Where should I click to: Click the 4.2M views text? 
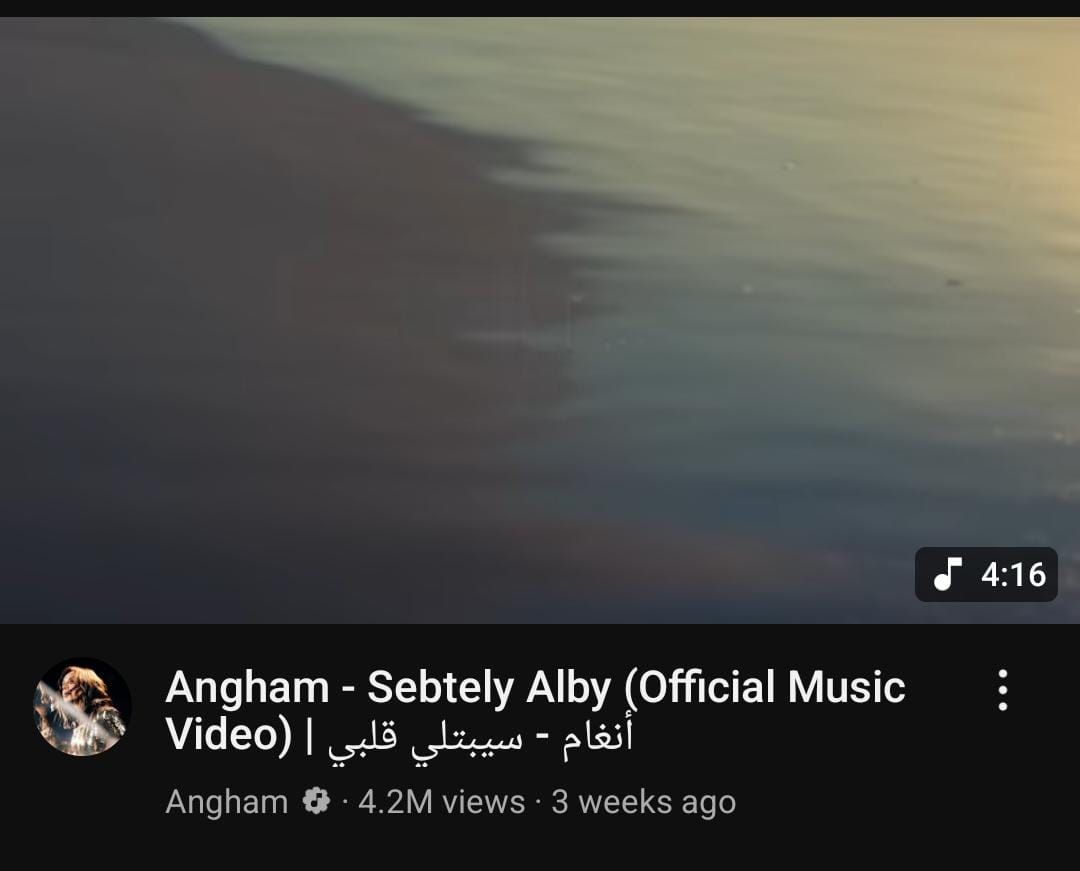442,802
